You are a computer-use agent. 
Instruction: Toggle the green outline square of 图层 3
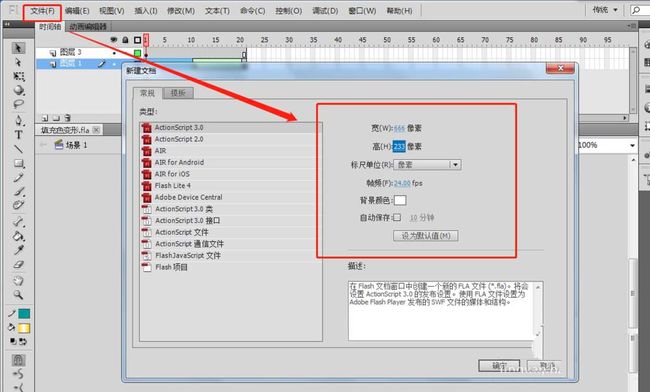[x=137, y=53]
